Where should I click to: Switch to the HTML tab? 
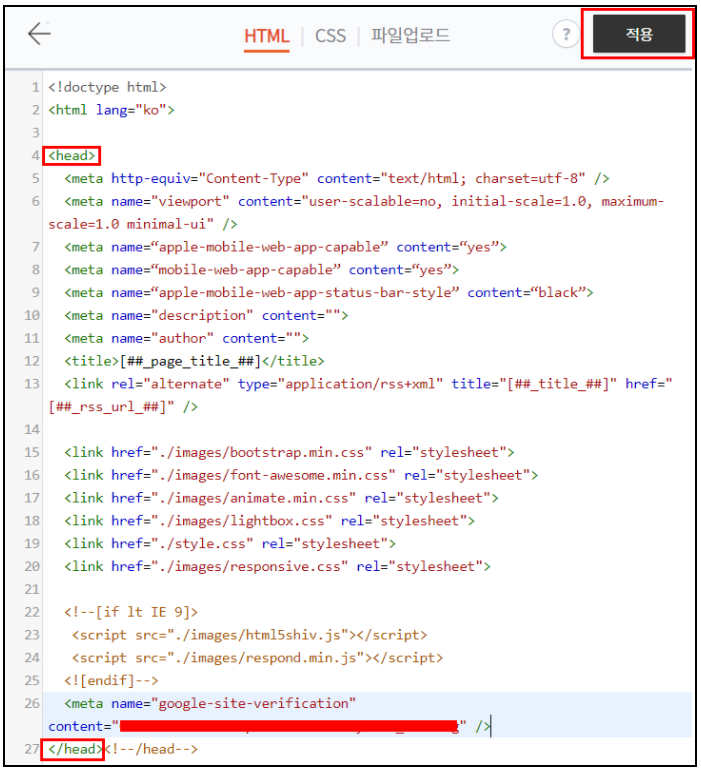click(x=267, y=36)
